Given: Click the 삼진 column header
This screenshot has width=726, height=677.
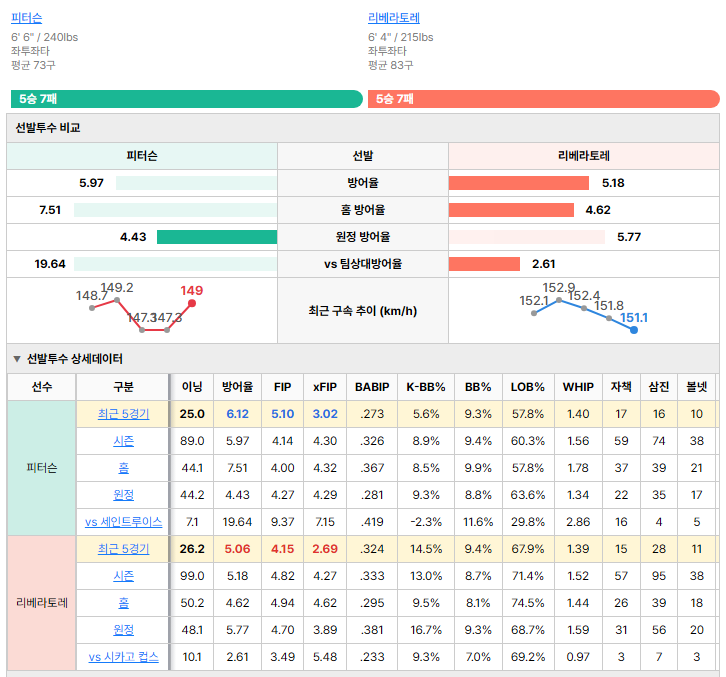Looking at the screenshot, I should tap(658, 387).
